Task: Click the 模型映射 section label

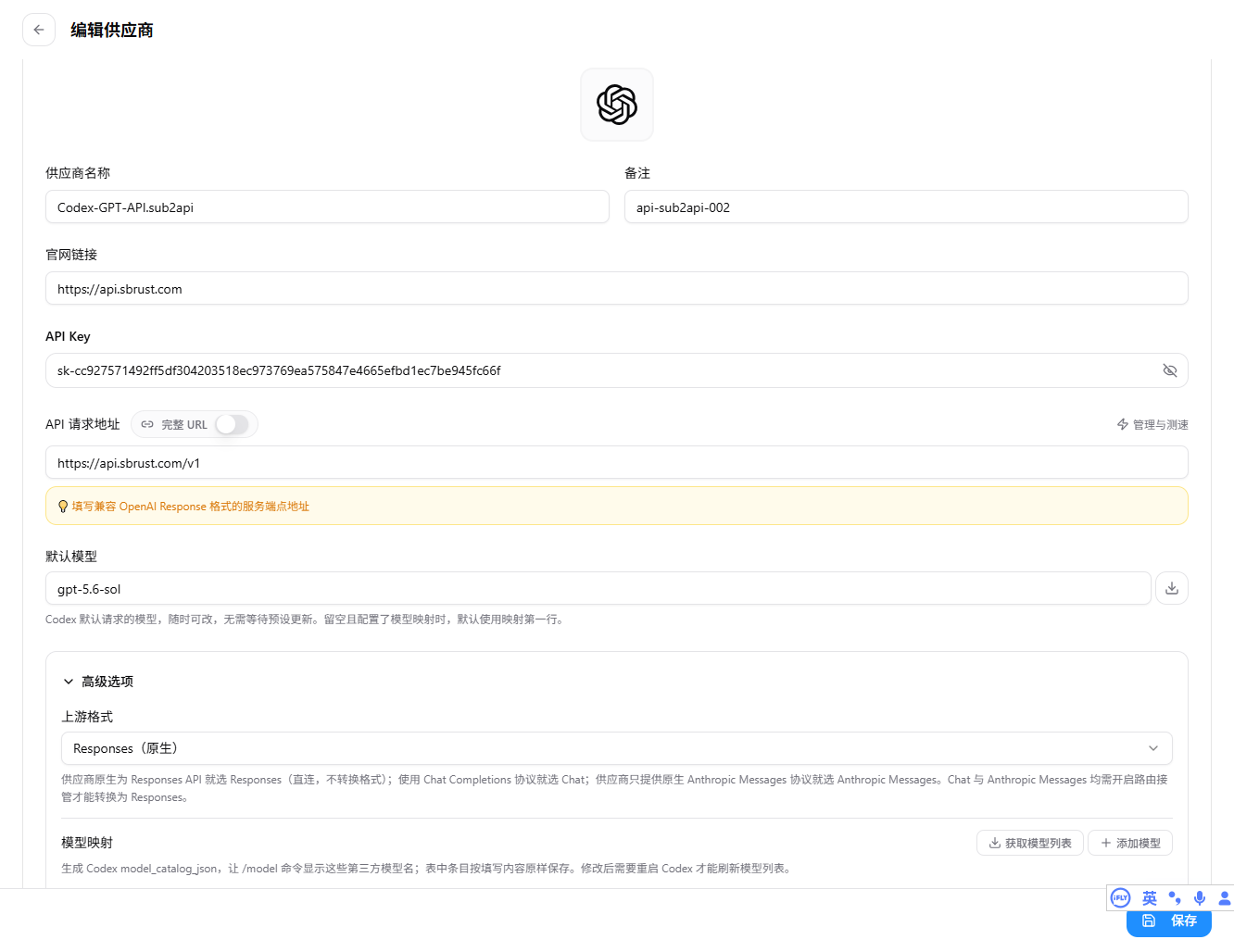Action: [x=87, y=843]
